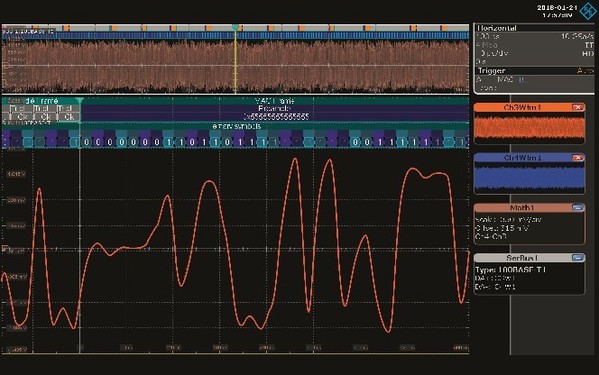Open the 100BASE-T1 type info in SerBus1
The width and height of the screenshot is (599, 375).
510,270
